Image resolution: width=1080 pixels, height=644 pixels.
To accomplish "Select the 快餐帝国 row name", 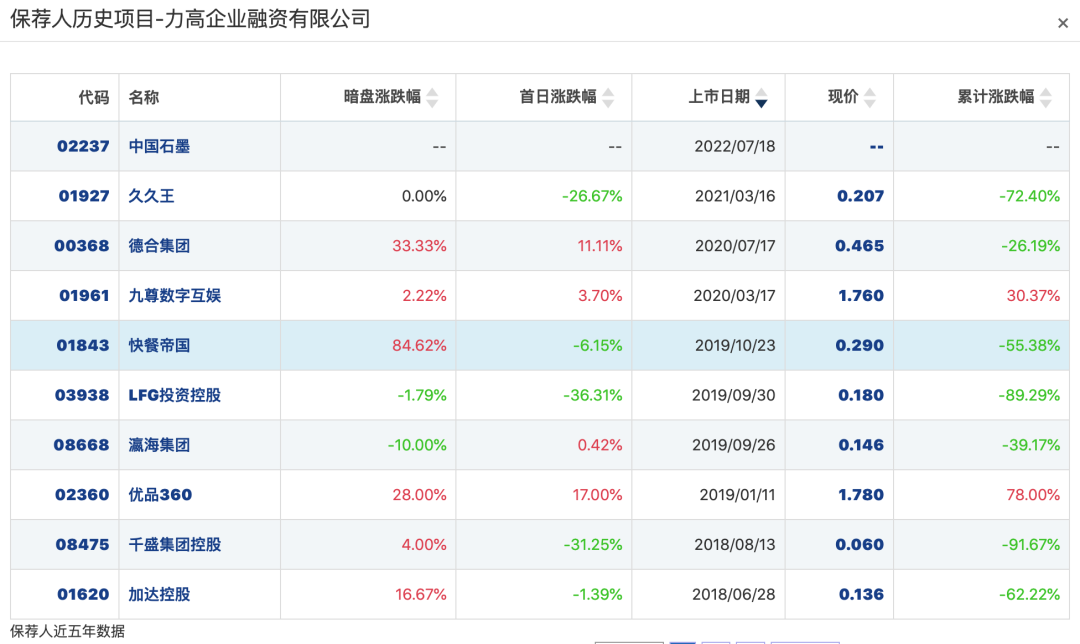I will [x=159, y=345].
